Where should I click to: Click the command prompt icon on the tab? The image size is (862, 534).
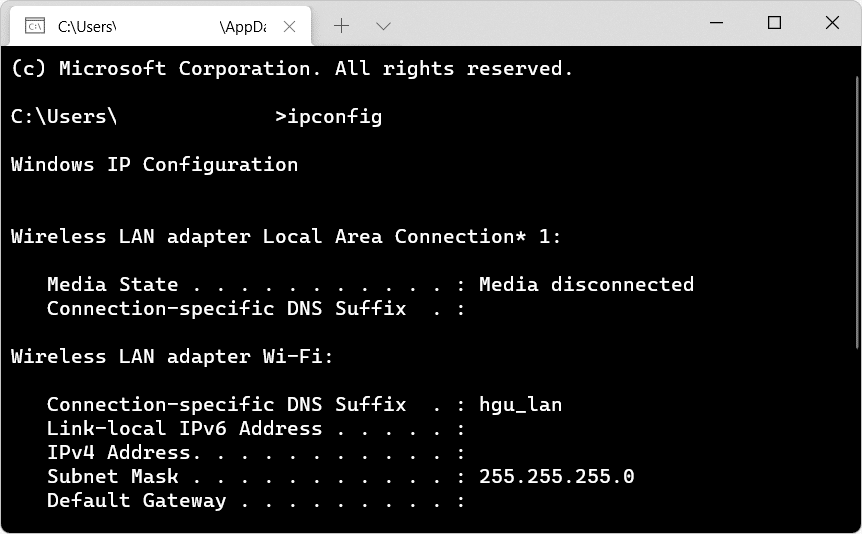(33, 26)
